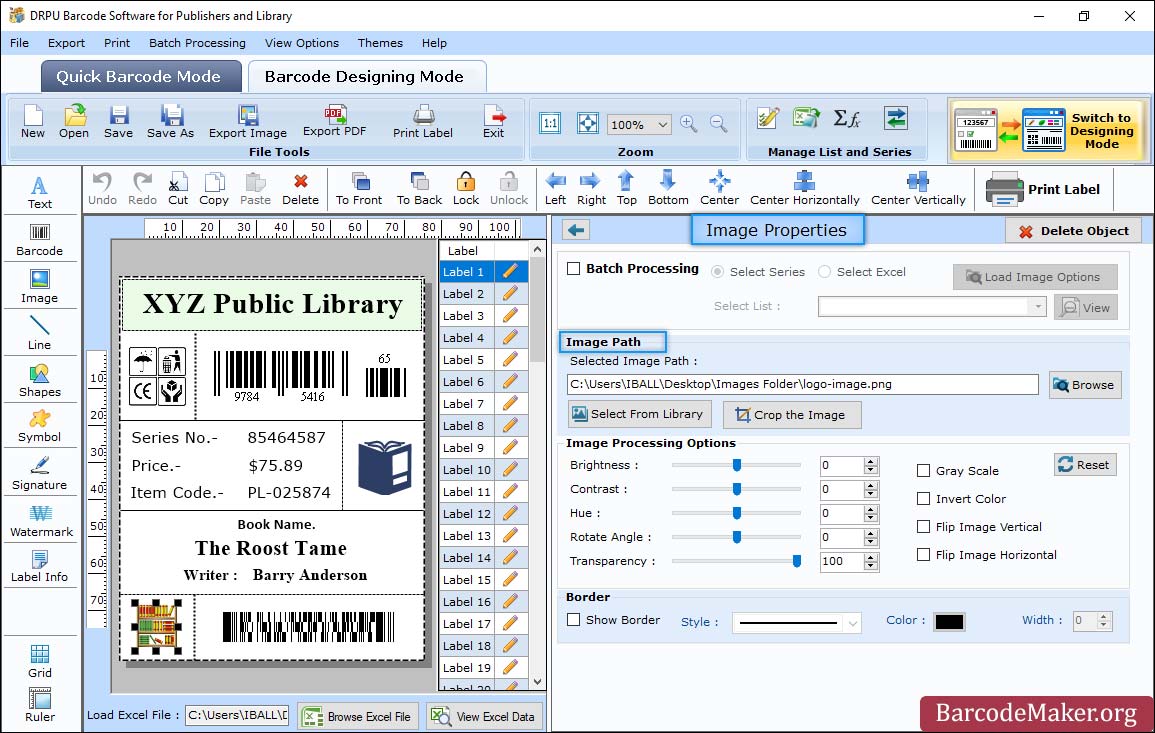Screen dimensions: 1155x733
Task: Click the zoom out magnifier
Action: point(719,124)
